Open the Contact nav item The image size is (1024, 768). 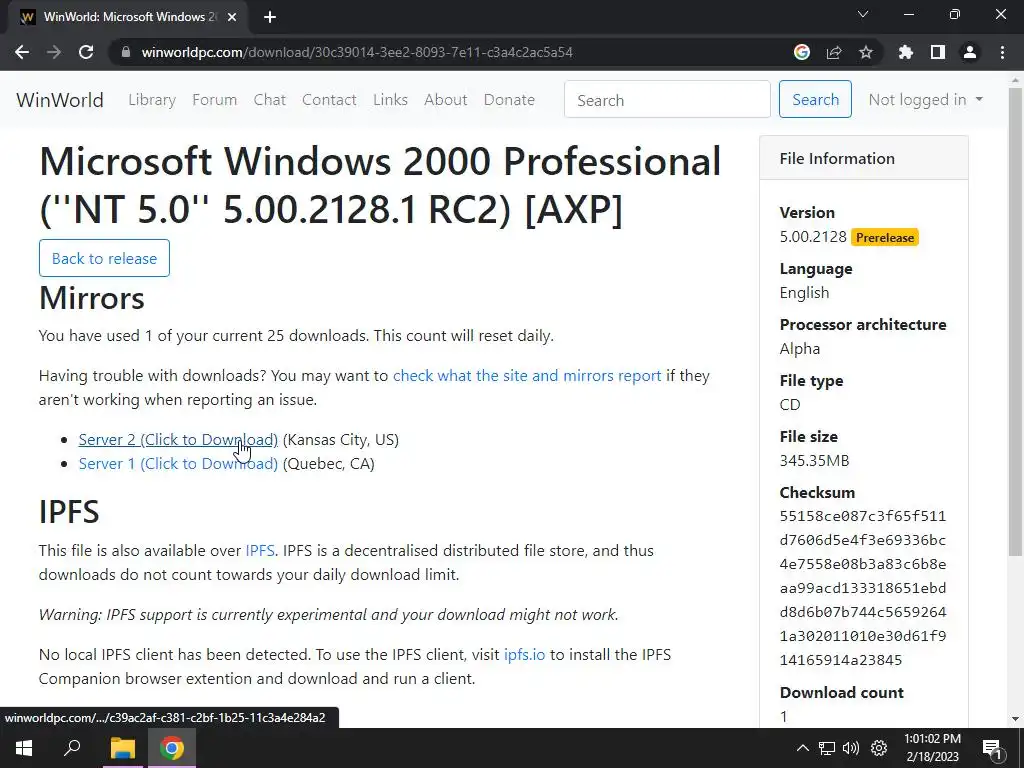pyautogui.click(x=329, y=100)
